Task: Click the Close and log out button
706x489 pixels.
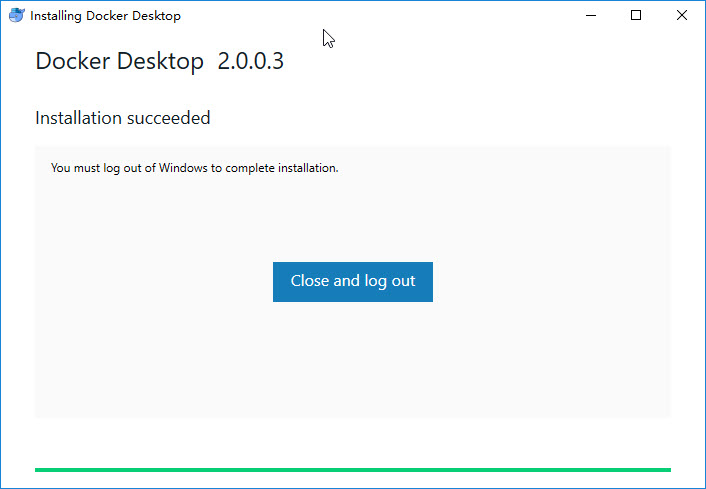Action: coord(353,282)
